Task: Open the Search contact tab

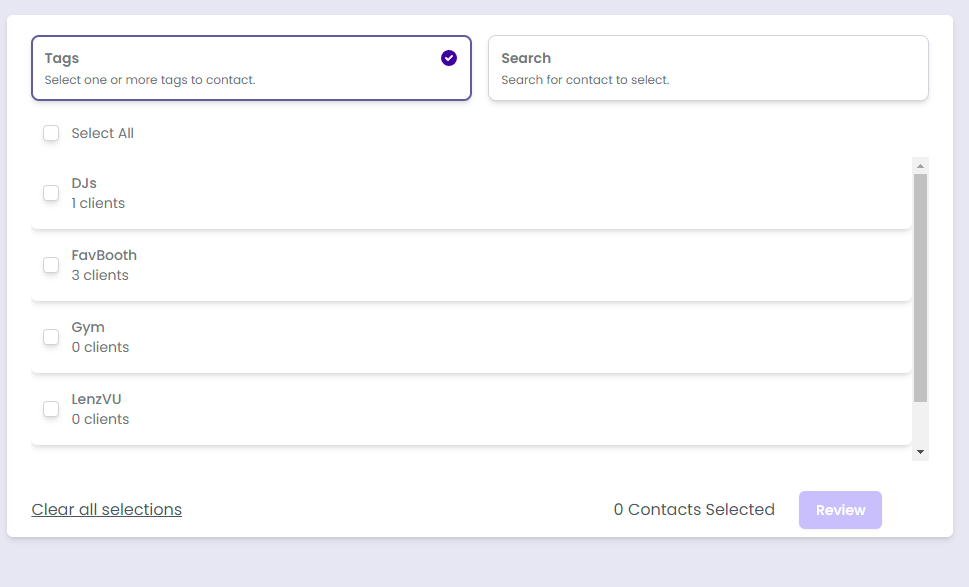Action: coord(707,68)
